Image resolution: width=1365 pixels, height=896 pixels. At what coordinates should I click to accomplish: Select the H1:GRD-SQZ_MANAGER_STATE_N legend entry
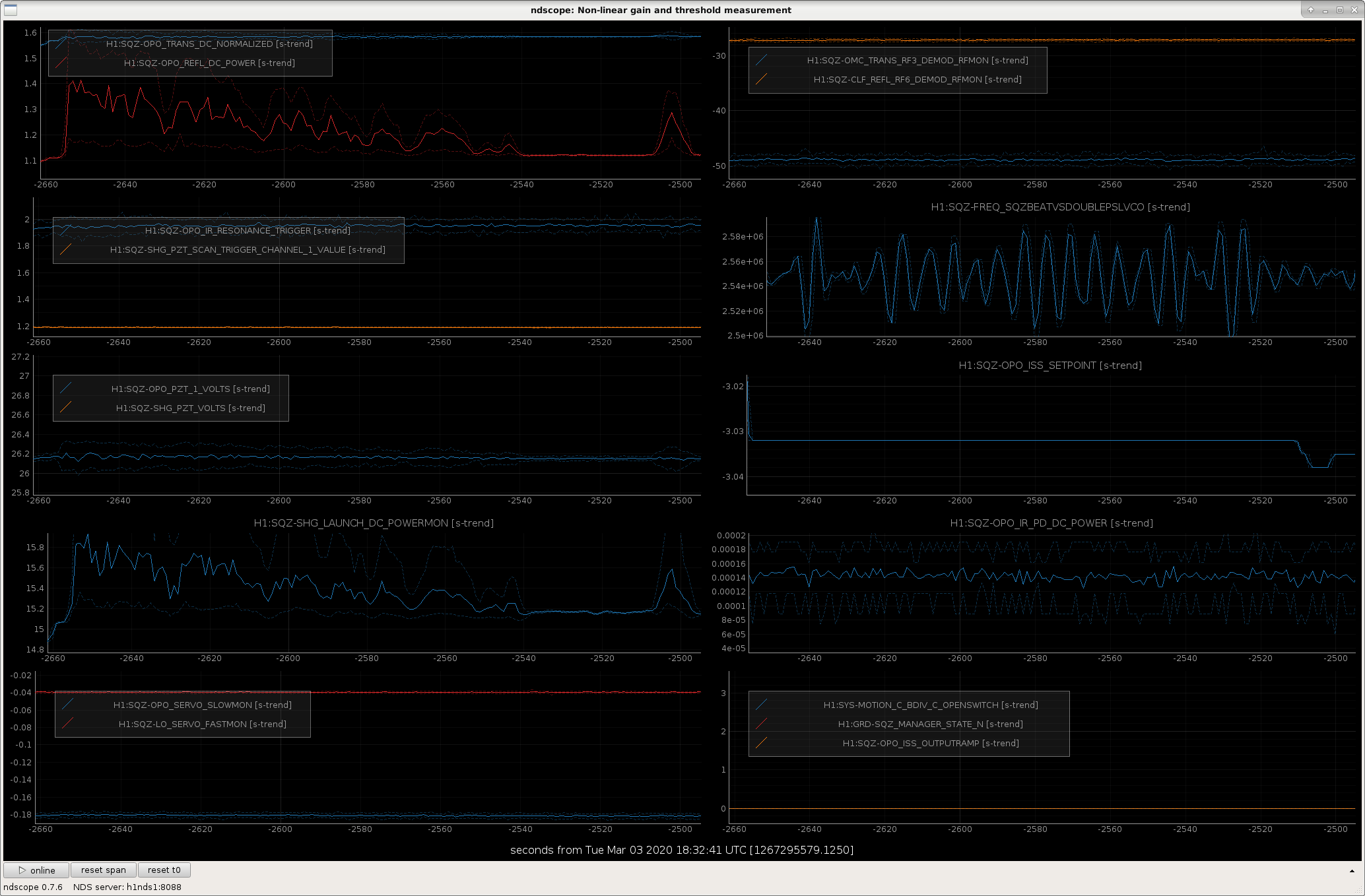pos(931,724)
